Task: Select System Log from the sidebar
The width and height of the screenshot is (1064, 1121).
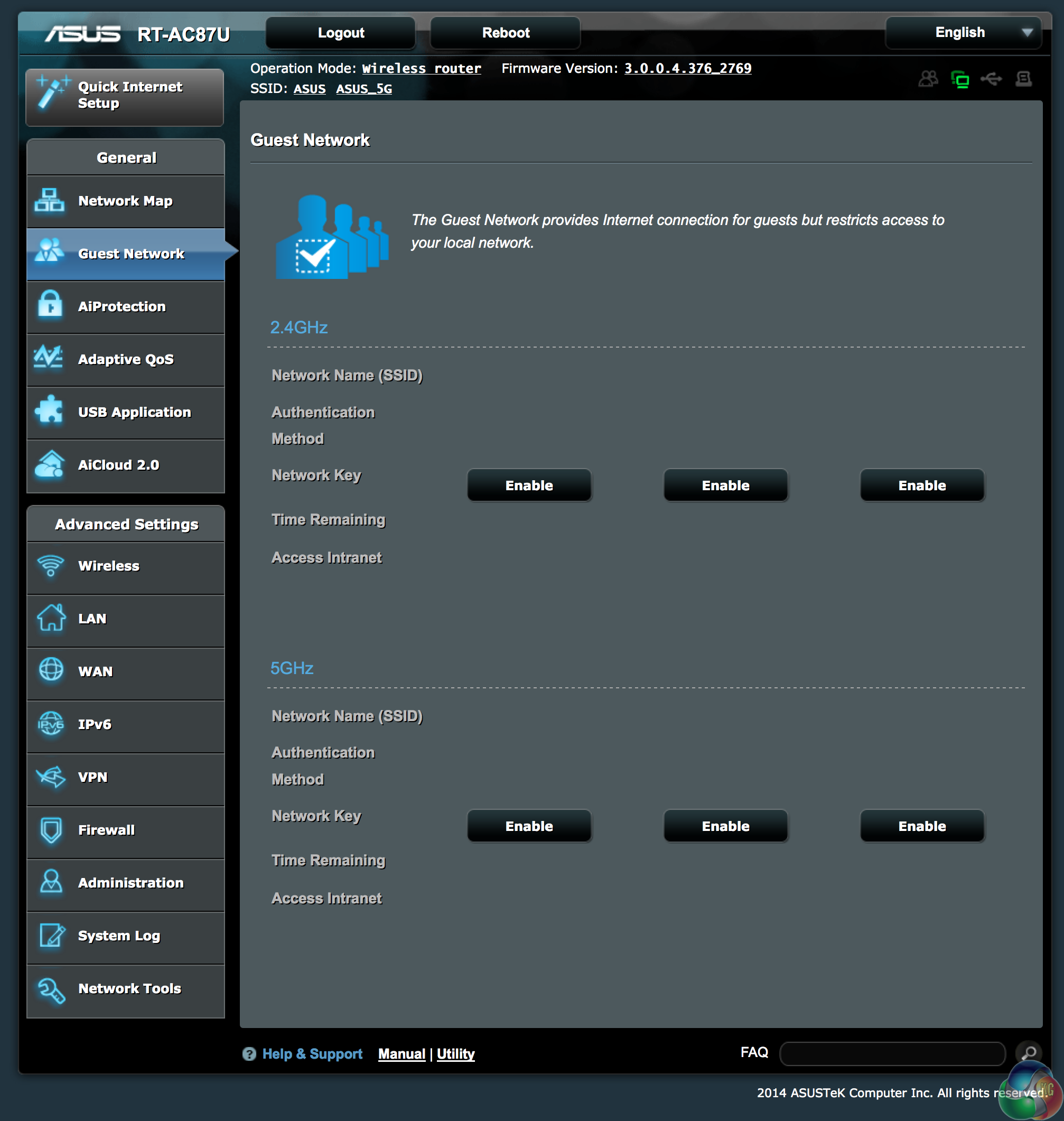Action: [118, 936]
